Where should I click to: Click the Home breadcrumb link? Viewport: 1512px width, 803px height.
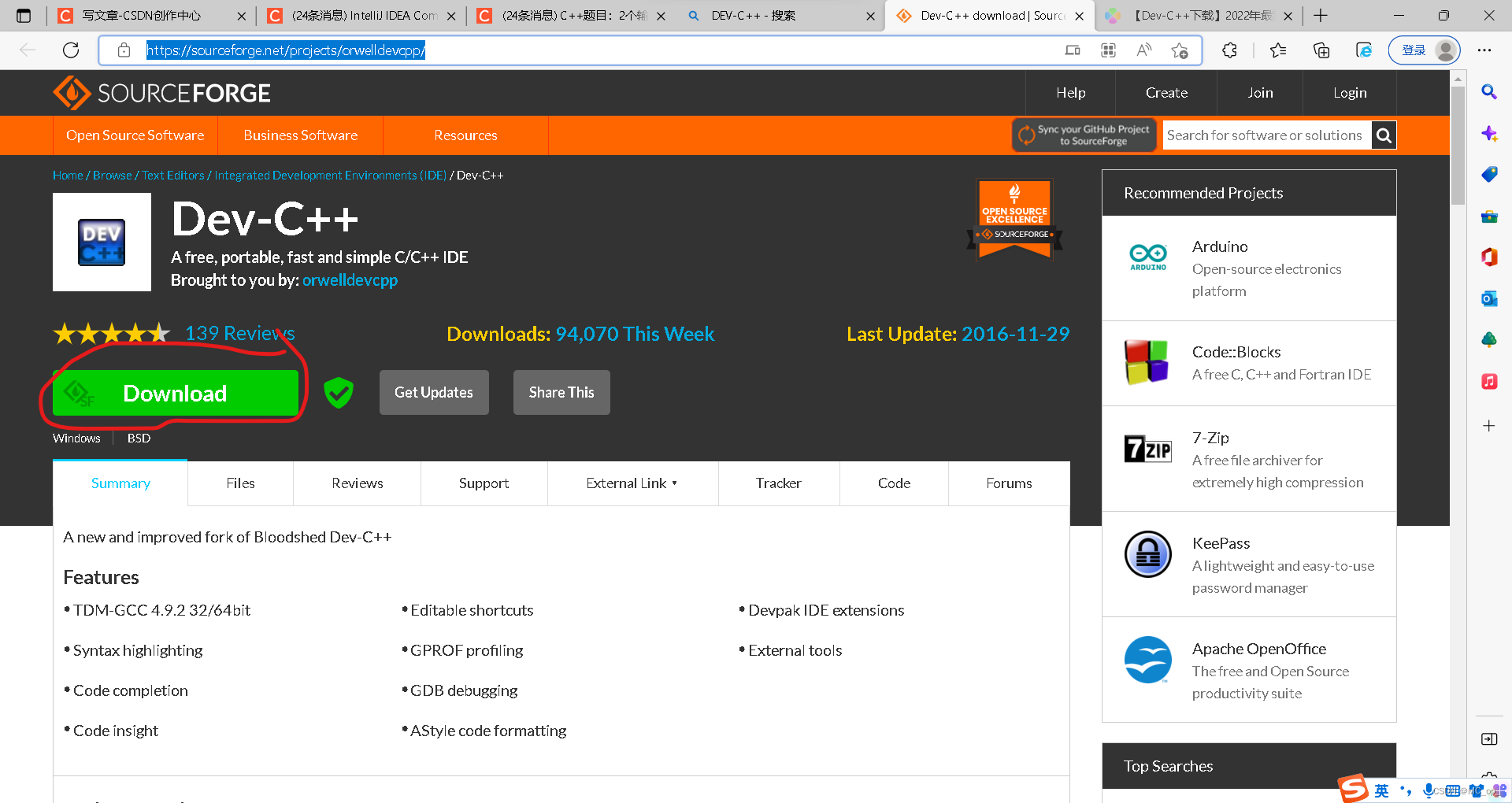point(68,176)
